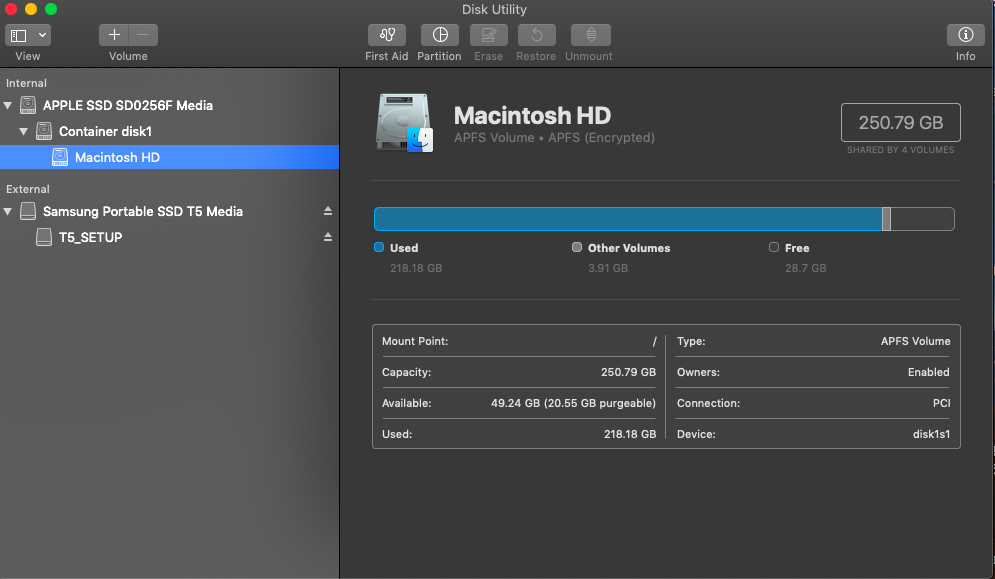Open the Info inspector icon
Viewport: 995px width, 579px height.
tap(965, 35)
